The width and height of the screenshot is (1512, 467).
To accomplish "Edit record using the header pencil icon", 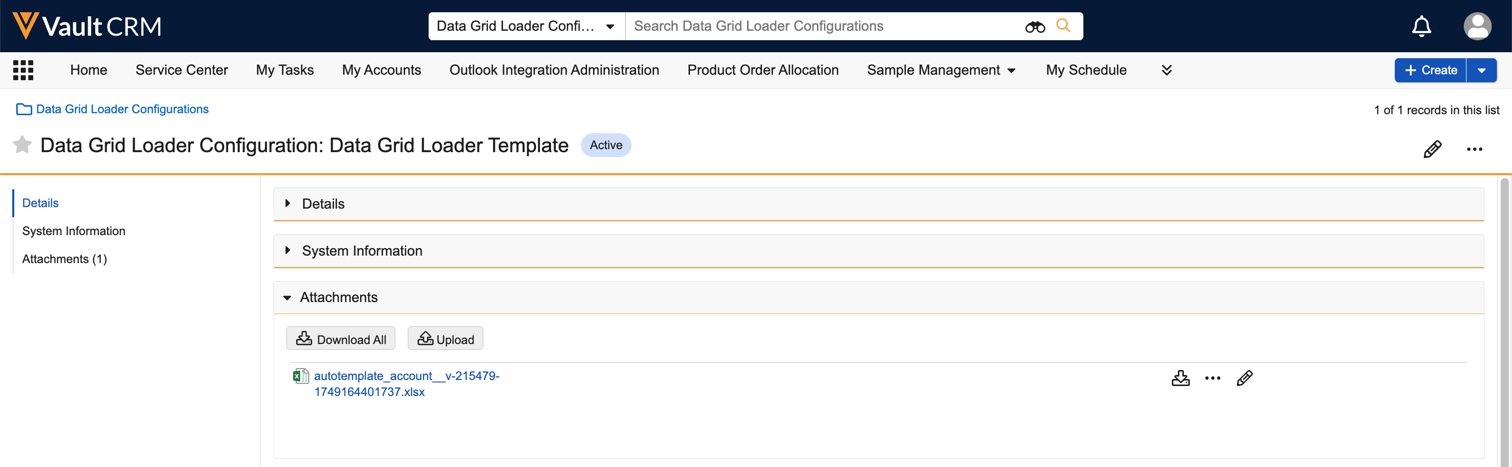I will (1432, 149).
